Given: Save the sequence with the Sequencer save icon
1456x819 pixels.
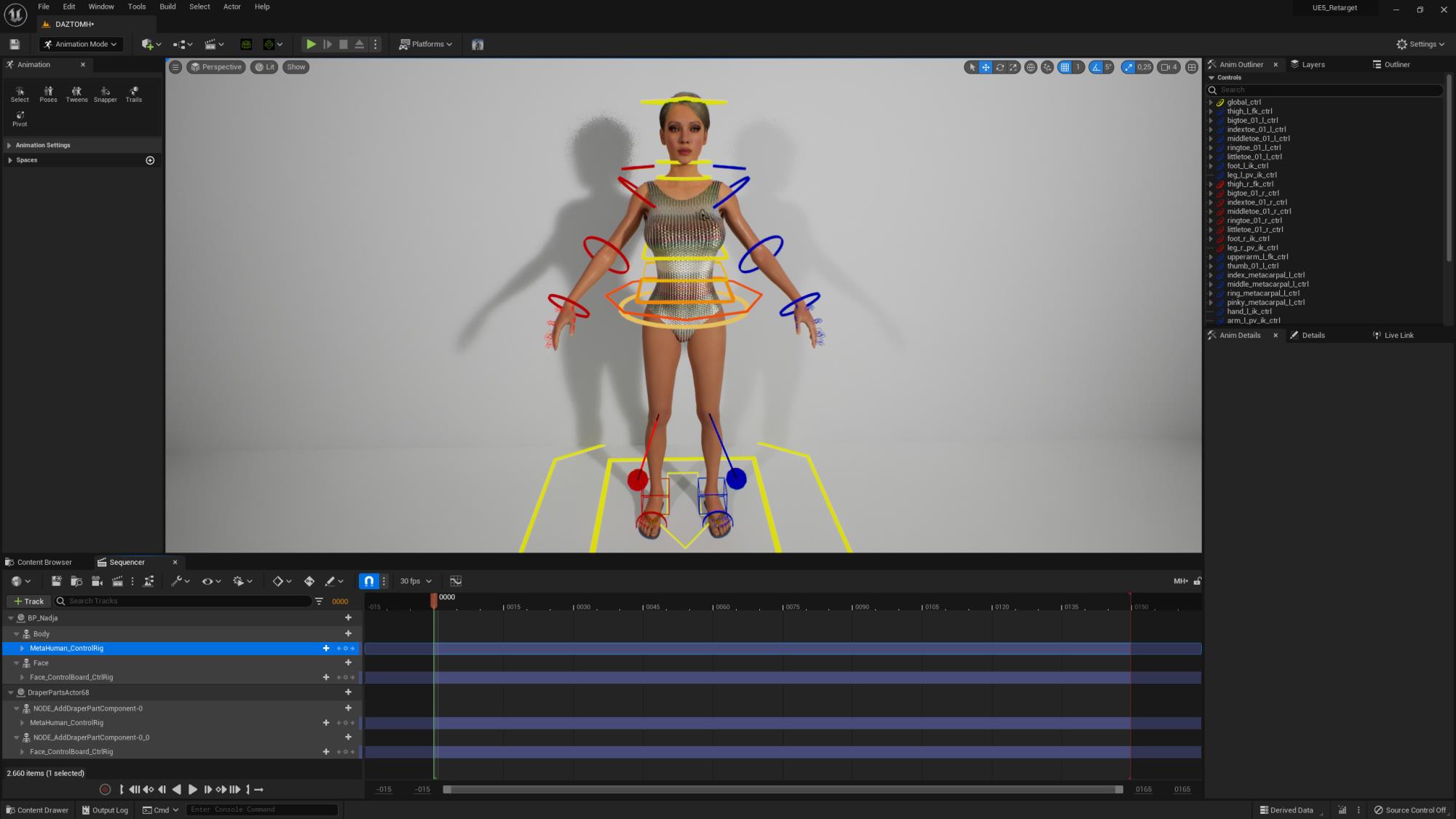Looking at the screenshot, I should (x=56, y=581).
